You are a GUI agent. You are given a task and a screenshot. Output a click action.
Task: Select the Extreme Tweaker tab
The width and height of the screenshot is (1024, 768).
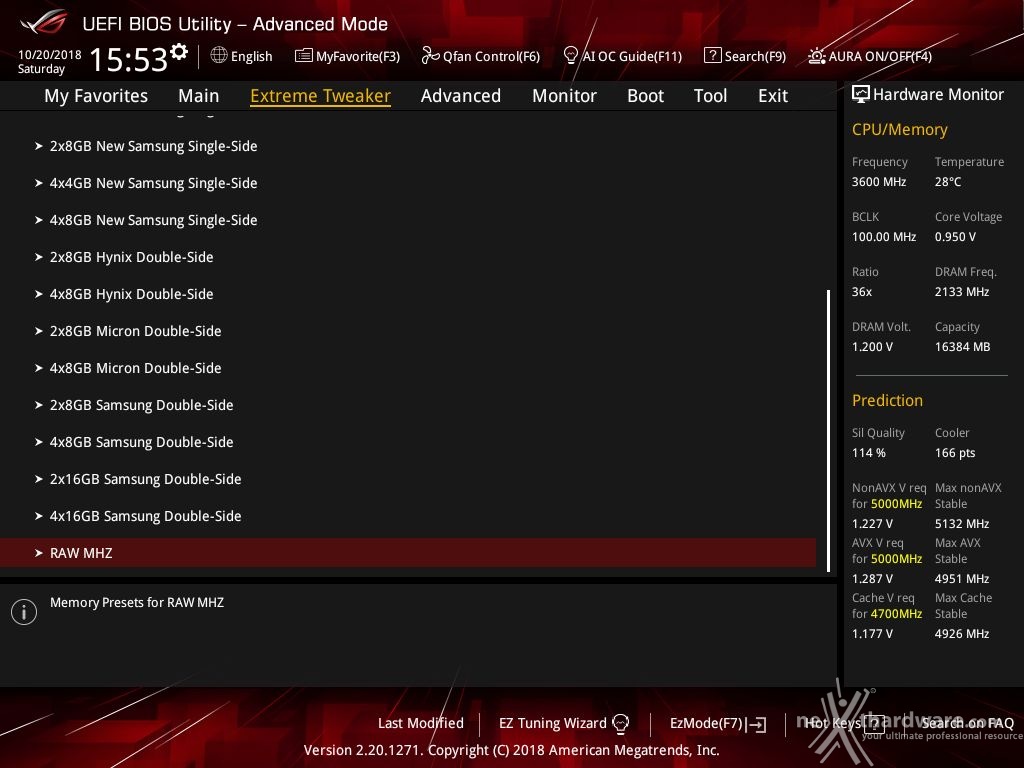[320, 96]
